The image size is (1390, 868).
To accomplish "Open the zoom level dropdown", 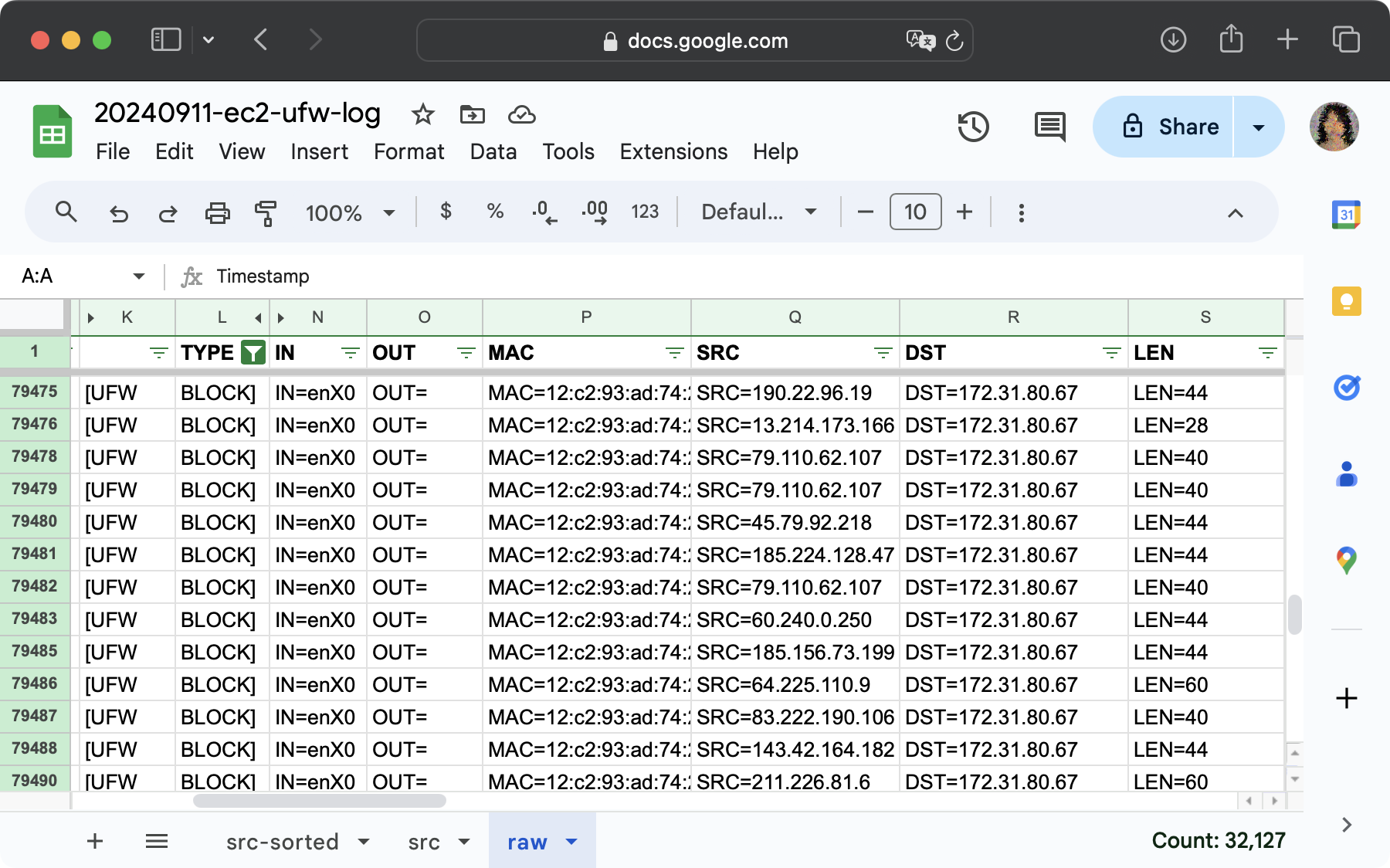I will (350, 212).
